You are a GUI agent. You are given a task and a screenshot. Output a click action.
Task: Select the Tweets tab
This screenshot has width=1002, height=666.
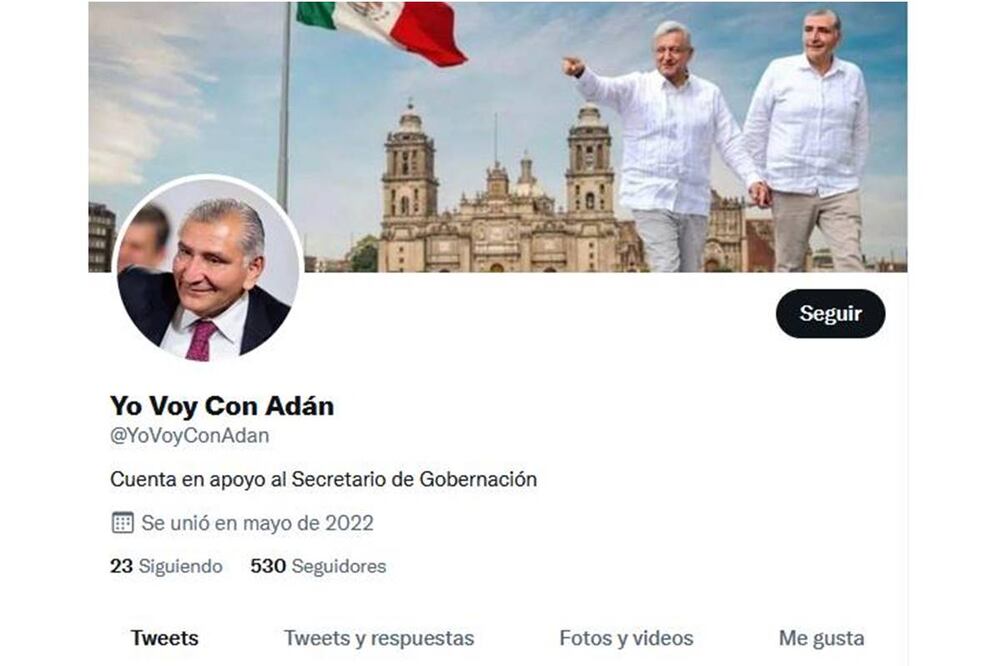164,638
